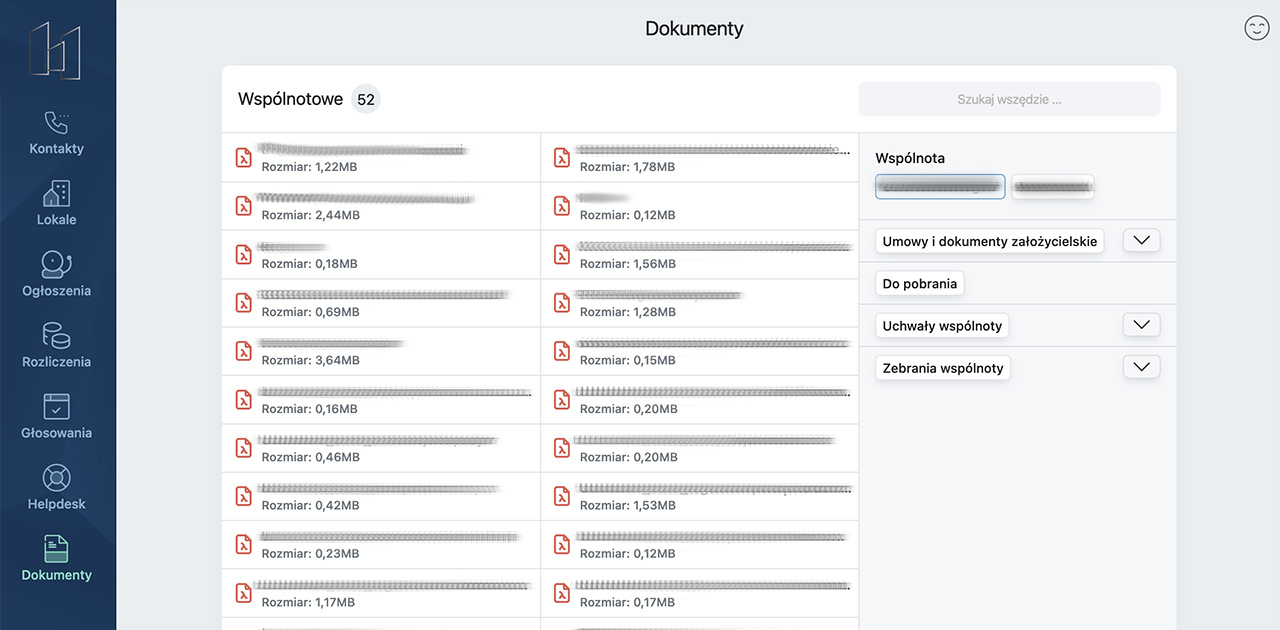
Task: Filter by Uchwały wspólnoty category
Action: click(941, 326)
